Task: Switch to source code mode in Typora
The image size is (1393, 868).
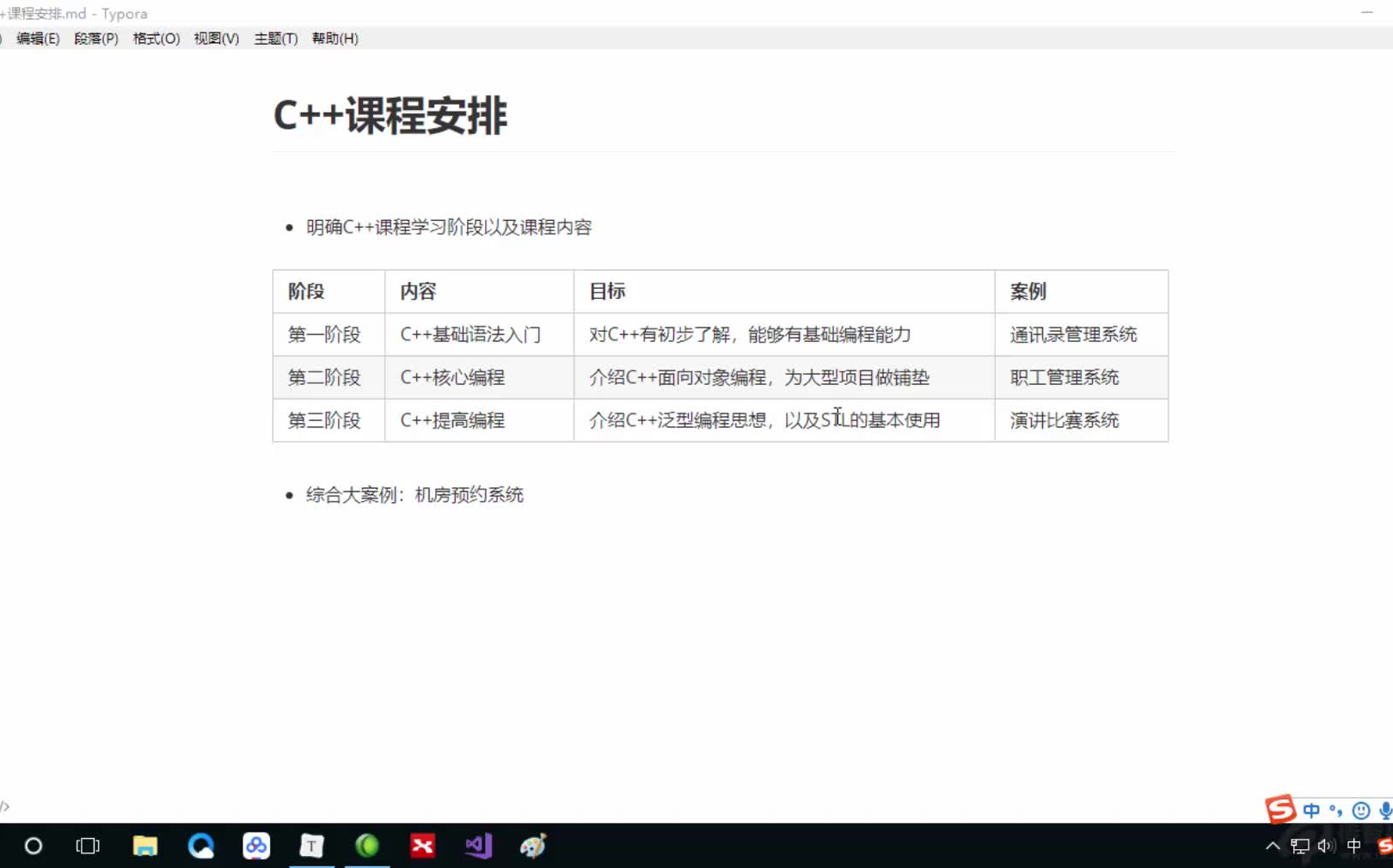Action: point(5,806)
